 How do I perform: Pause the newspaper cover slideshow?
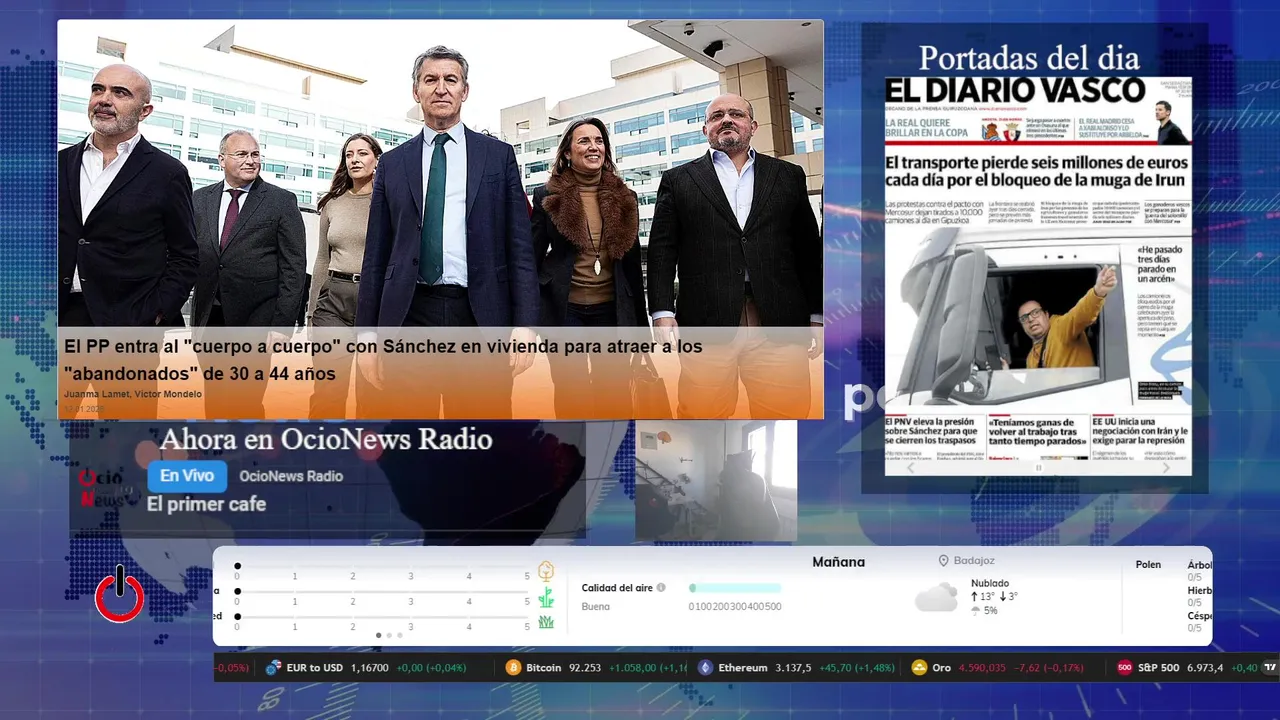tap(1038, 467)
